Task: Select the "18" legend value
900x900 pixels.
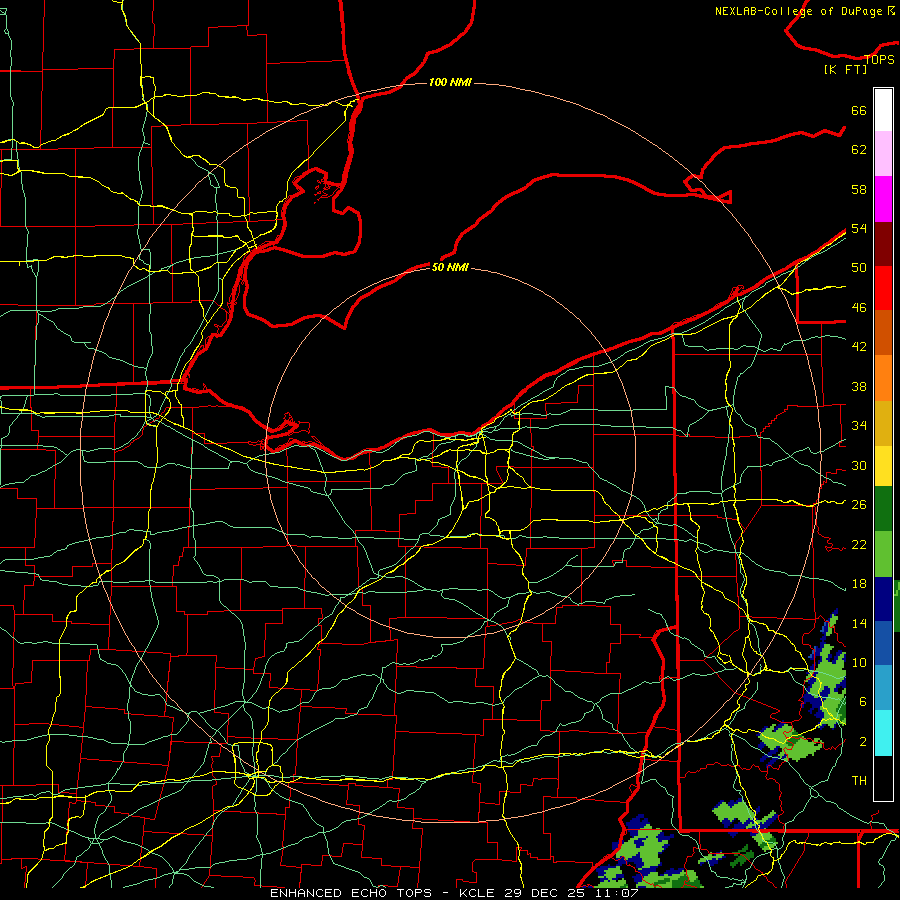Action: pyautogui.click(x=859, y=584)
